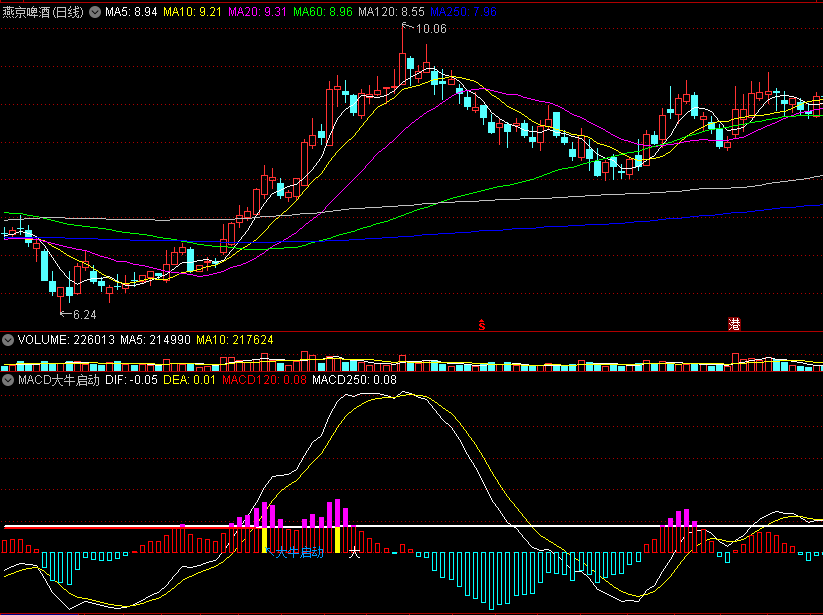
Task: Open the VOLUME panel dropdown arrow
Action: coord(7,340)
